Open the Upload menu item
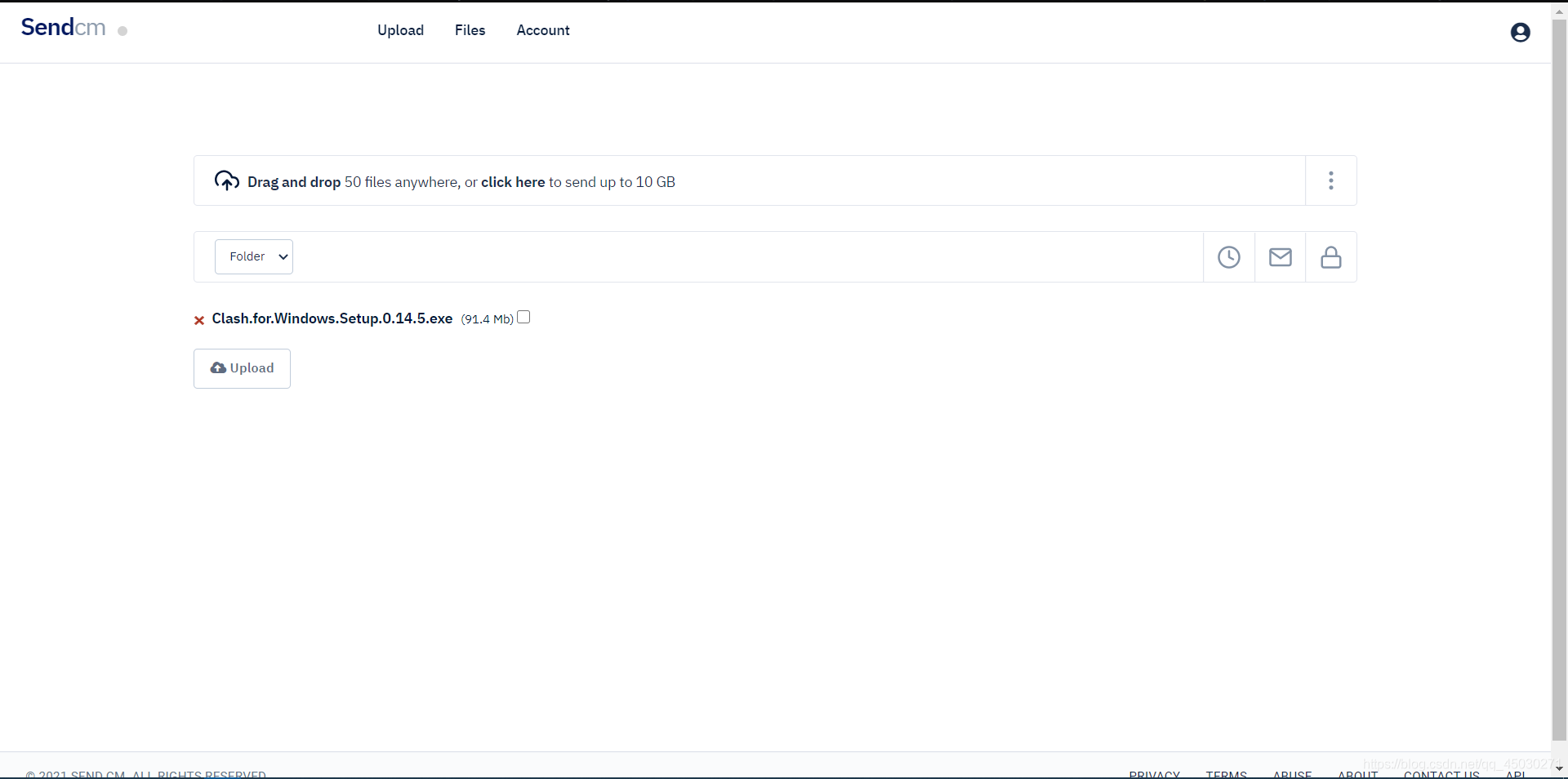The height and width of the screenshot is (779, 1568). pos(400,30)
